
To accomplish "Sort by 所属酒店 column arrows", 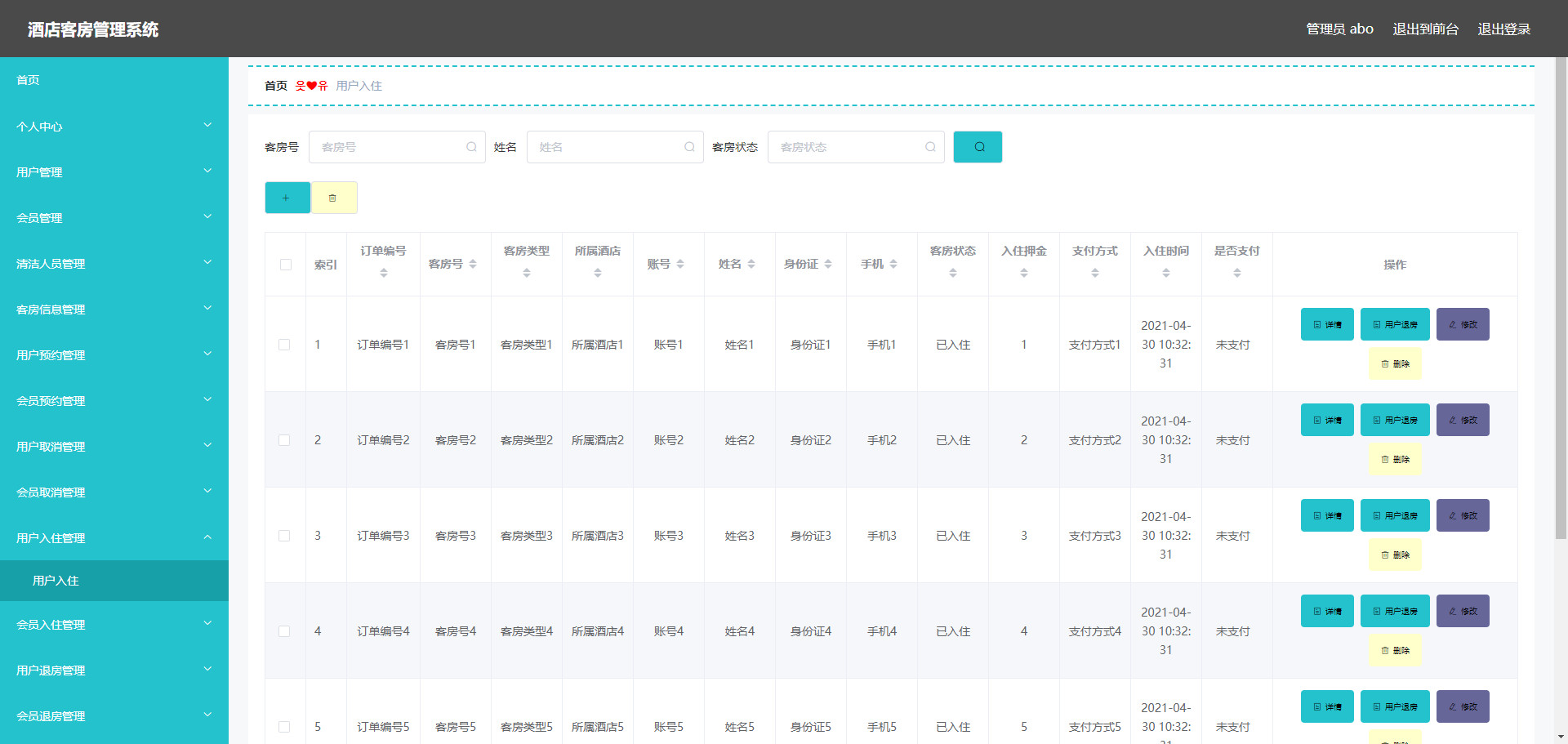I will pos(598,273).
